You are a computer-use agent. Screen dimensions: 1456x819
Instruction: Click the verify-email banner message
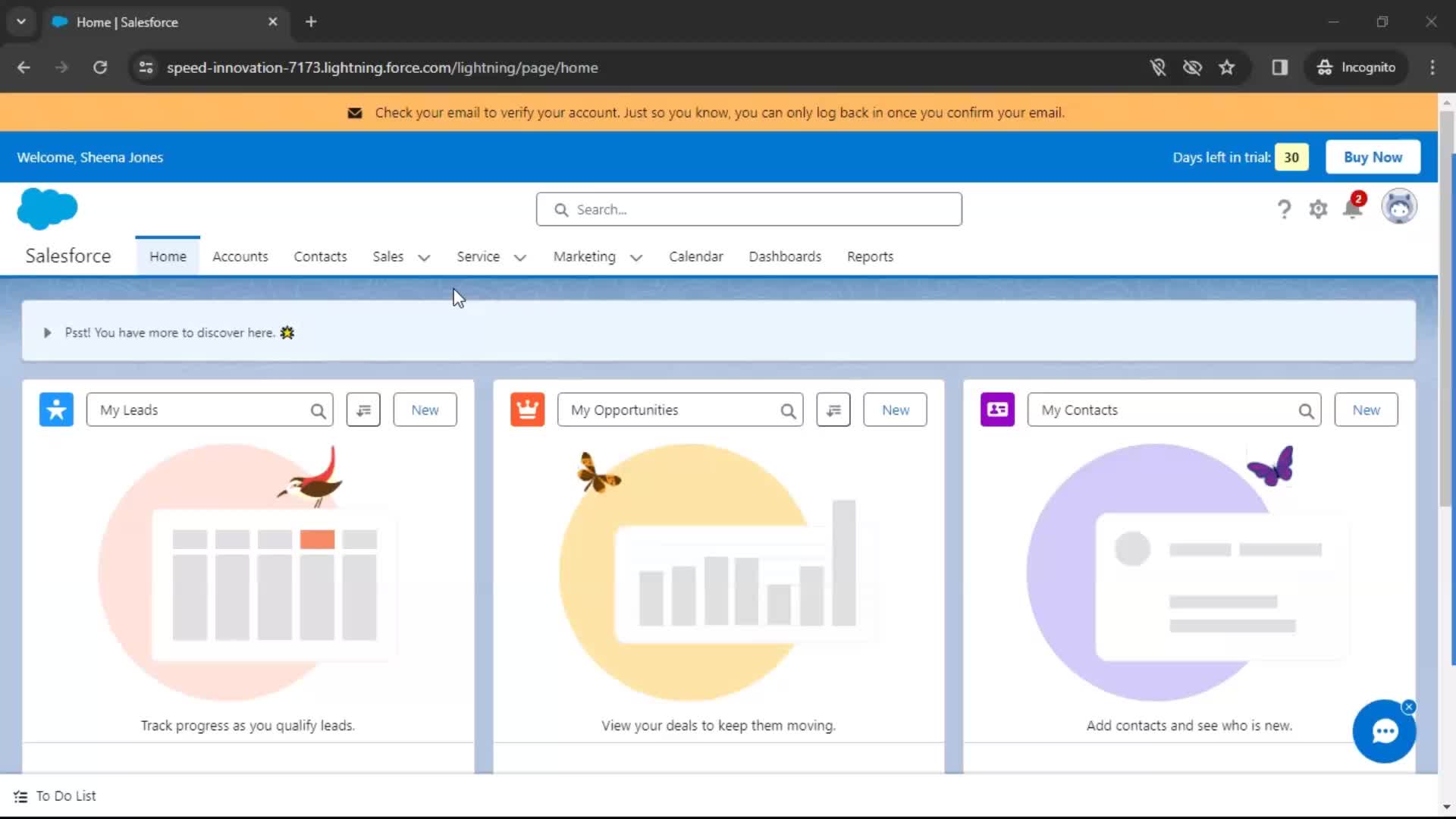pos(720,112)
